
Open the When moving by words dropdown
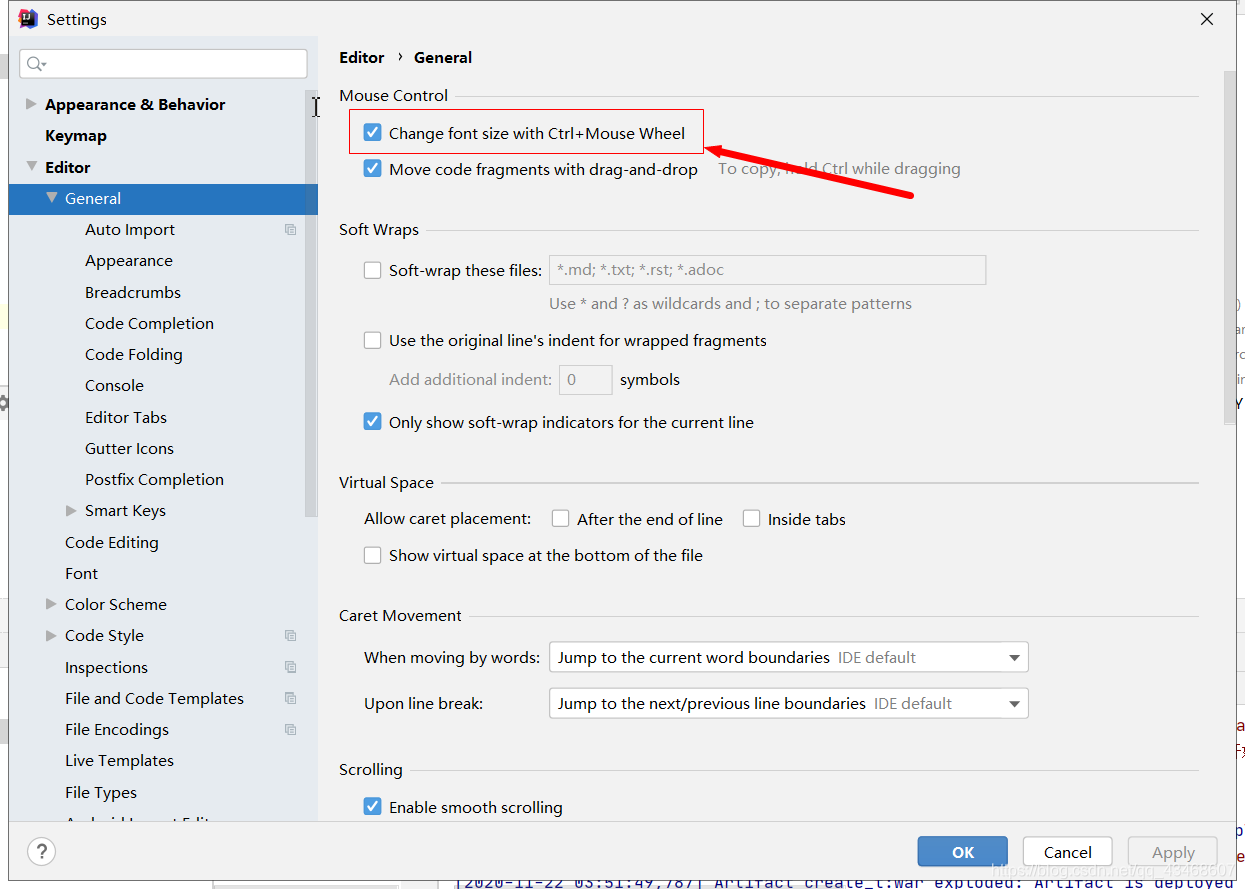(x=788, y=657)
